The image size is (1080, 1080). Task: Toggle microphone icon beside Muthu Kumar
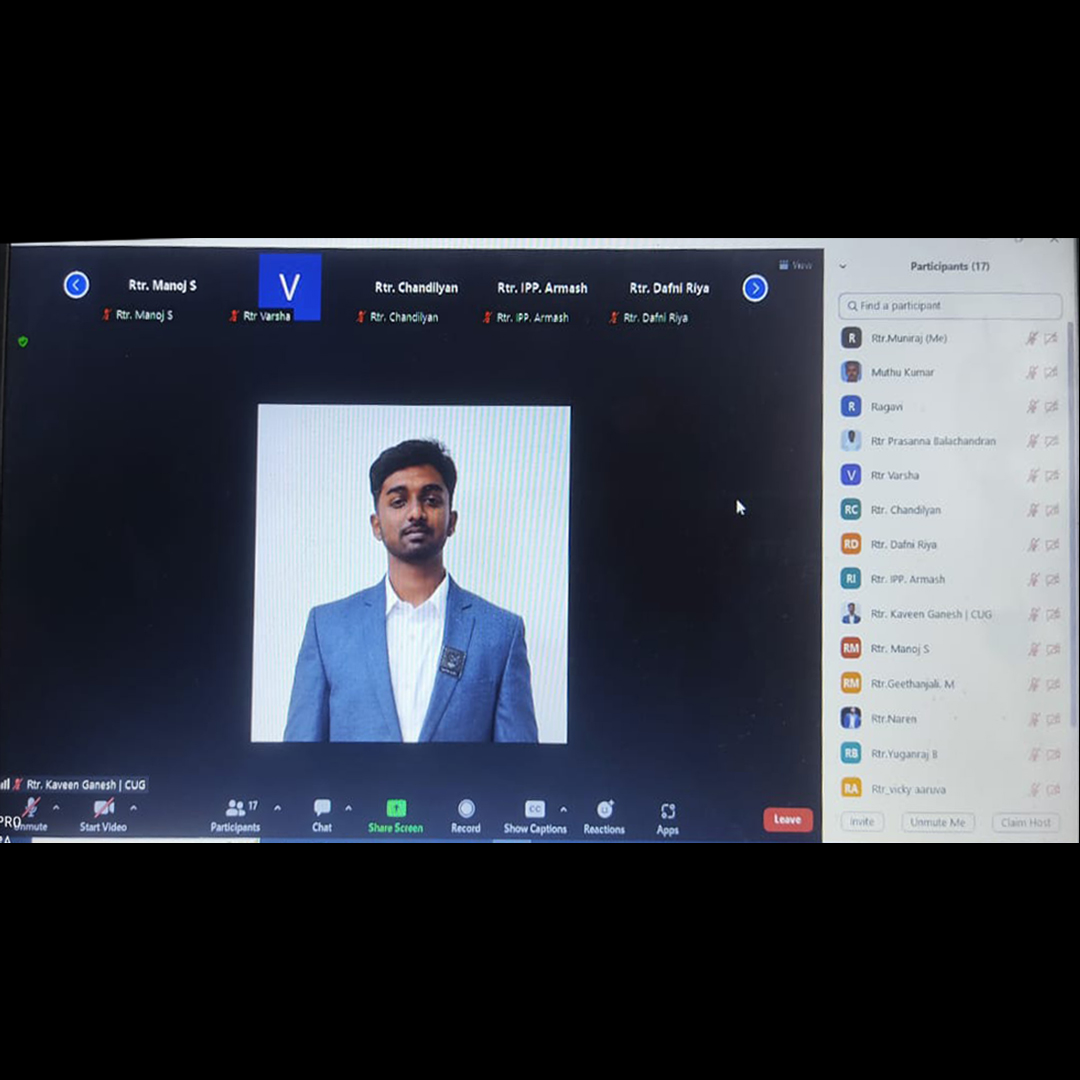1032,372
